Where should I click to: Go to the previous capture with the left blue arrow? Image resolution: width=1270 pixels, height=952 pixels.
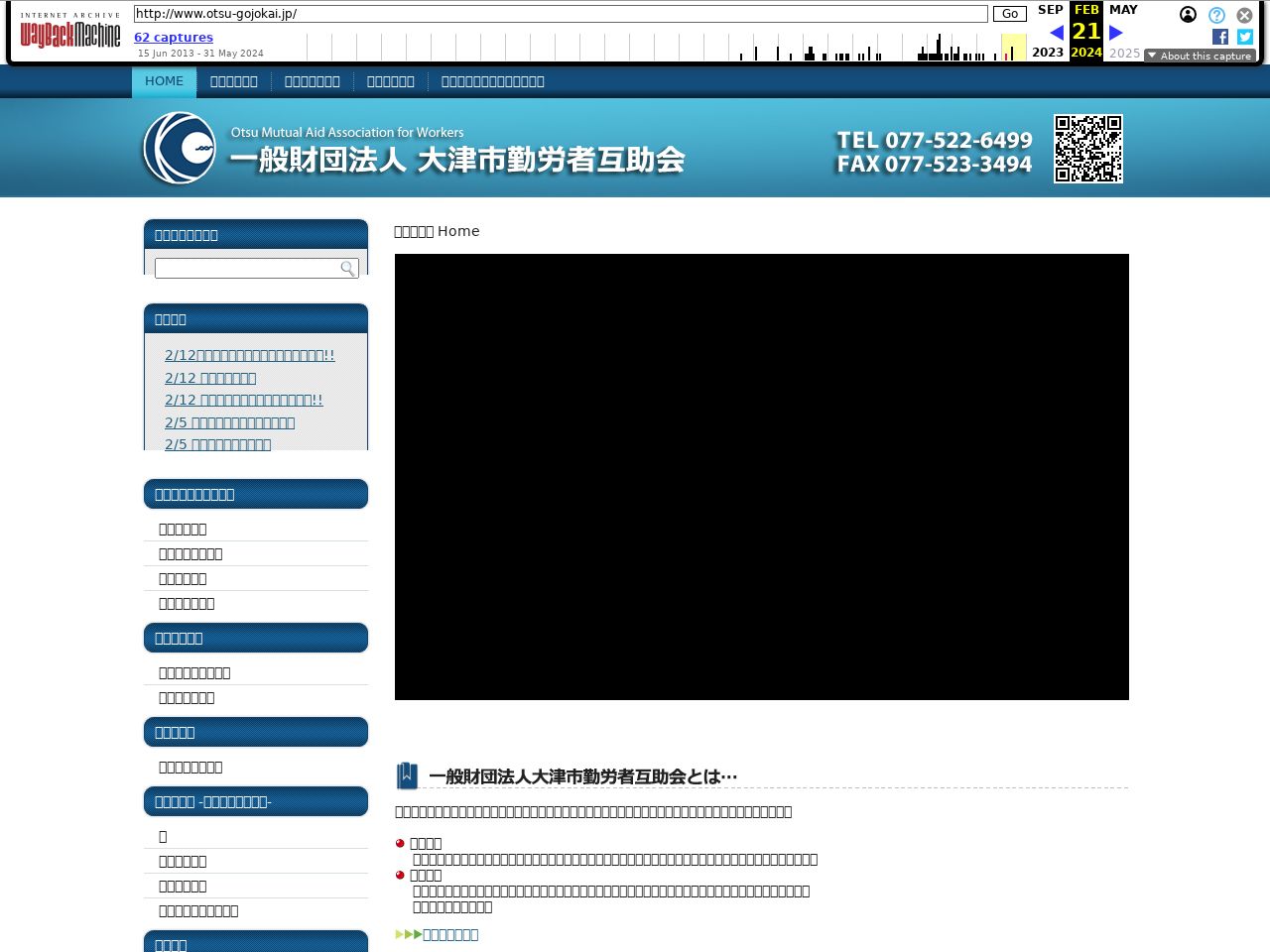1057,33
